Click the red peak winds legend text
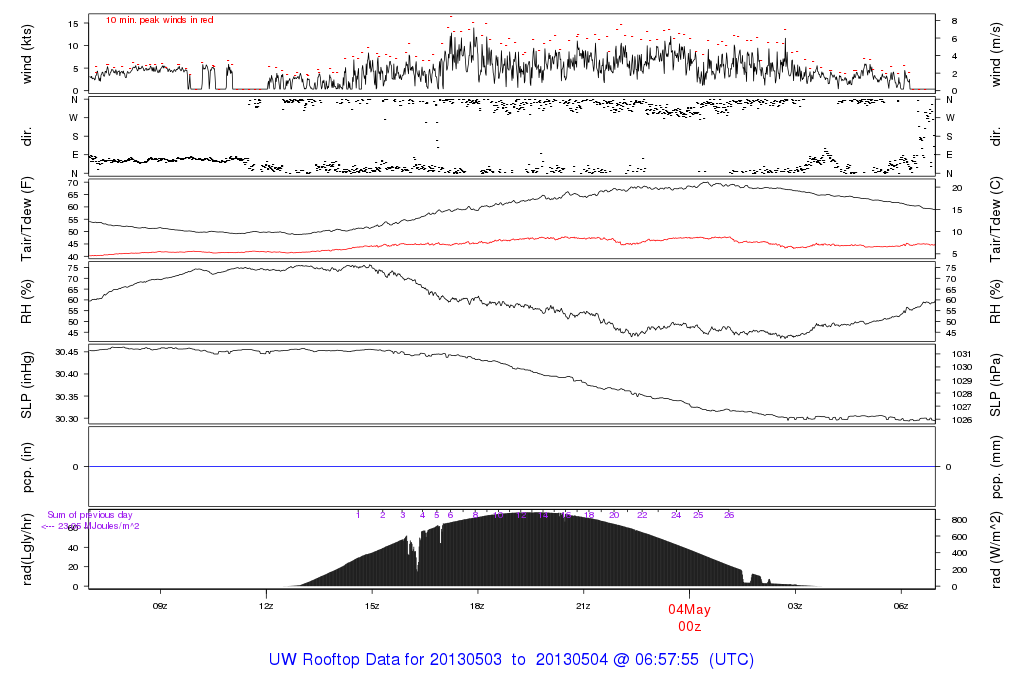 pos(160,20)
